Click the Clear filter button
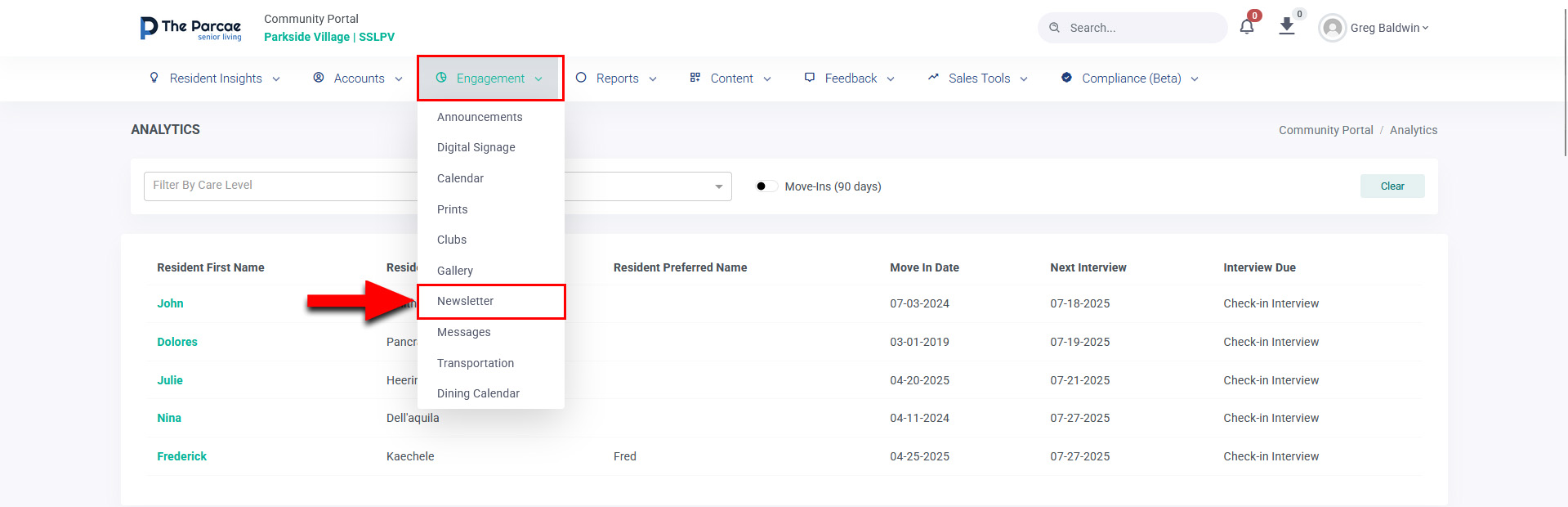1568x507 pixels. tap(1392, 186)
